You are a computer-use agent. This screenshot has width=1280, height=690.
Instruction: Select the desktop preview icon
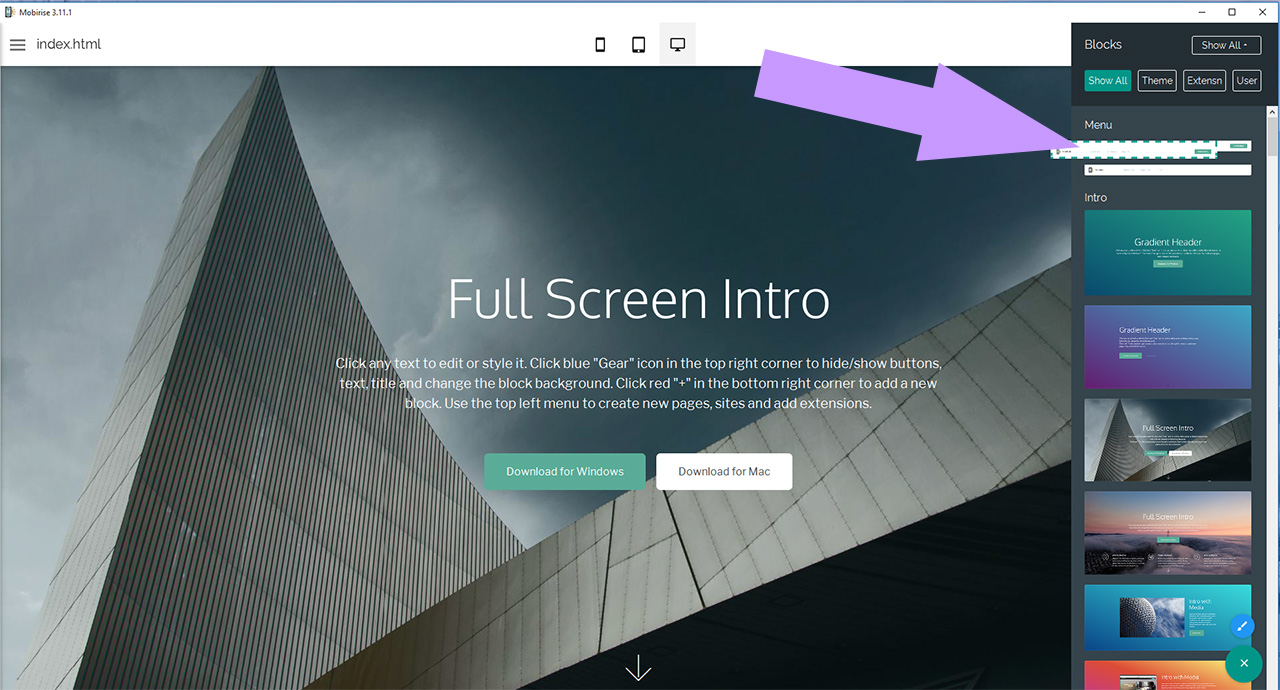click(677, 43)
